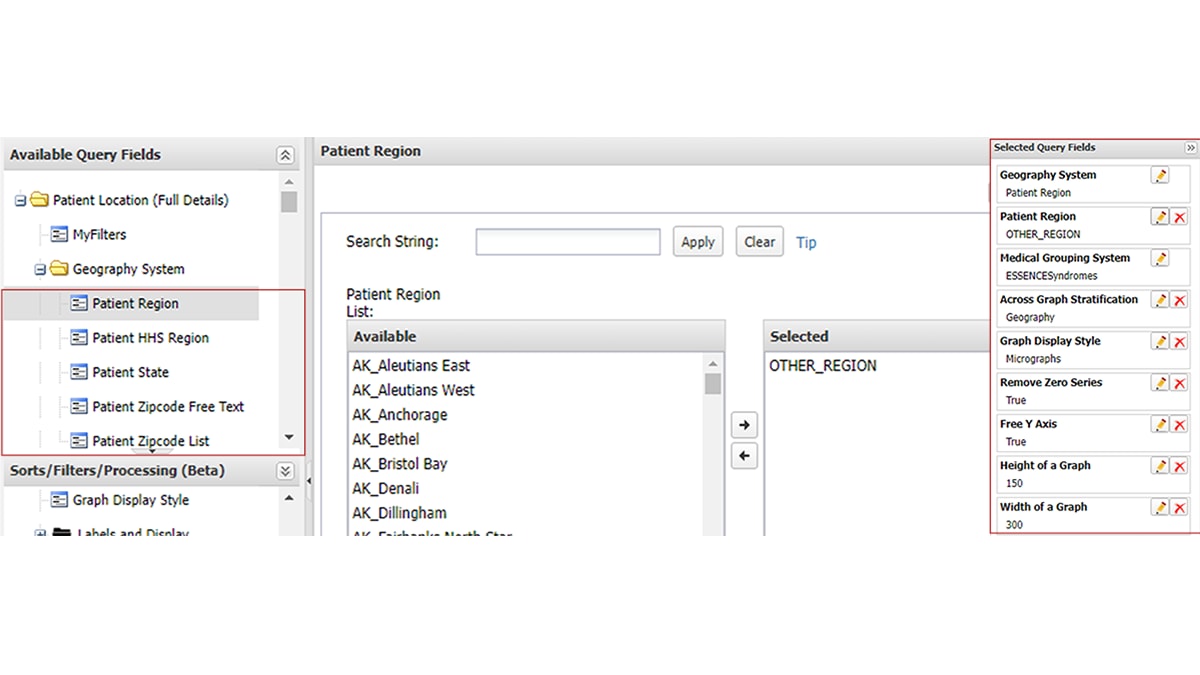Collapse the Geography System tree folder
Image resolution: width=1200 pixels, height=675 pixels.
[40, 269]
